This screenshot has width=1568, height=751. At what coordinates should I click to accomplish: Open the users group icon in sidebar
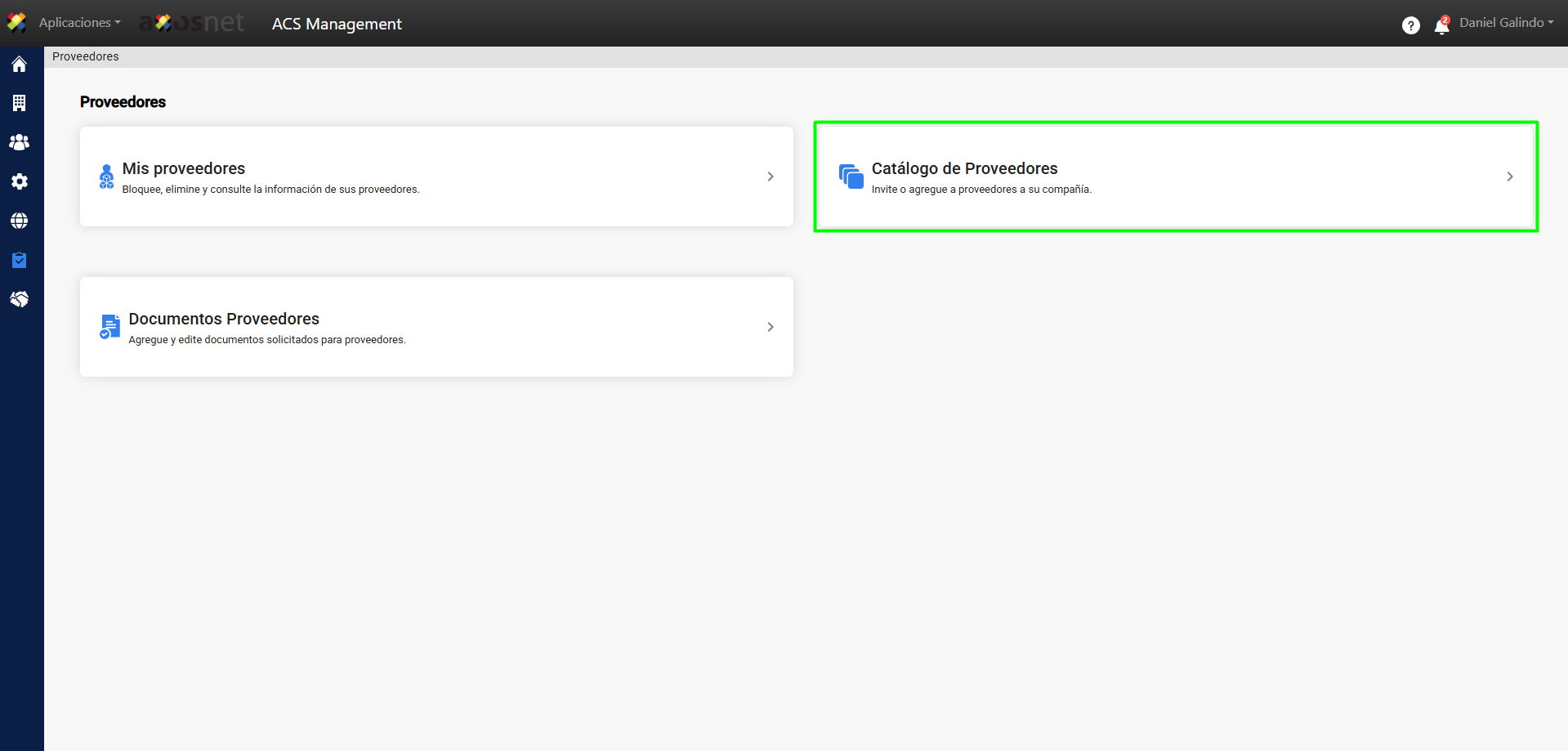click(19, 142)
